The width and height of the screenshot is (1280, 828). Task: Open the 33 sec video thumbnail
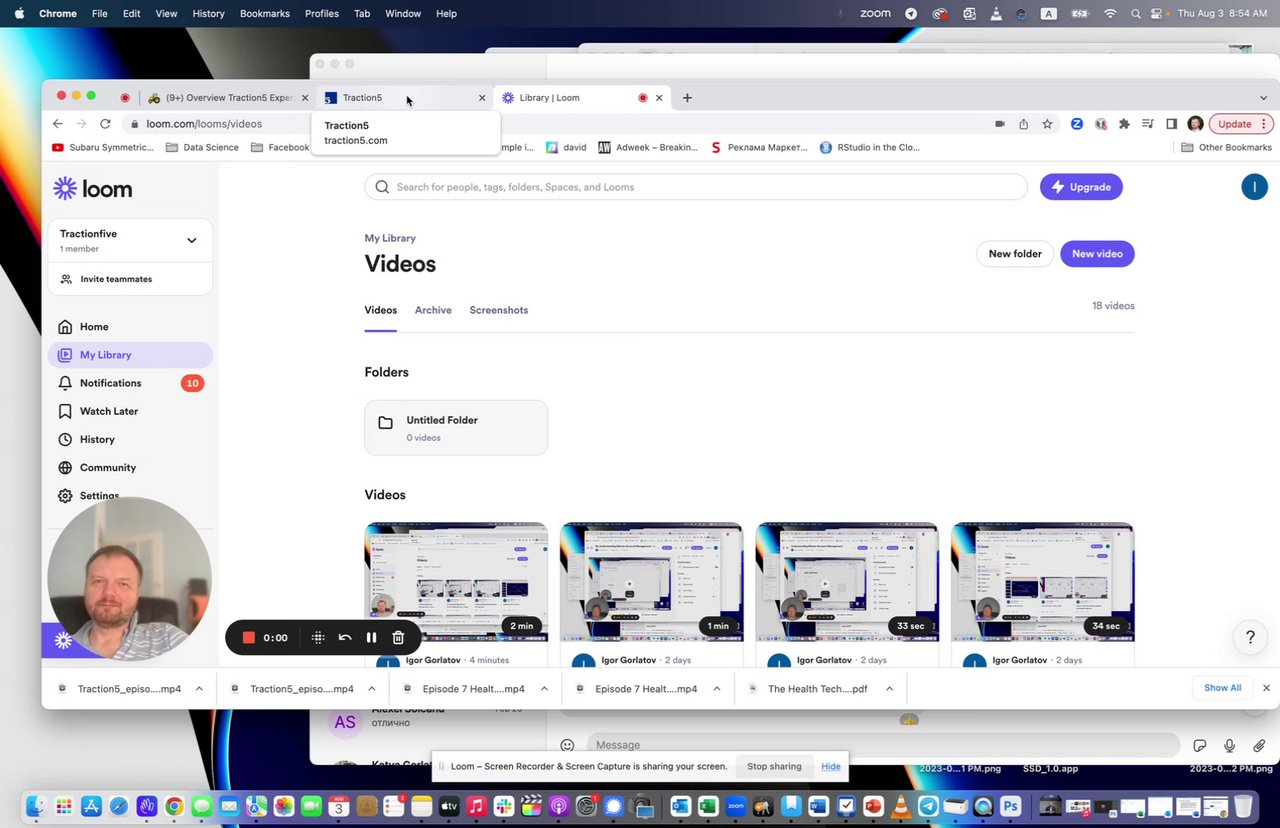847,582
